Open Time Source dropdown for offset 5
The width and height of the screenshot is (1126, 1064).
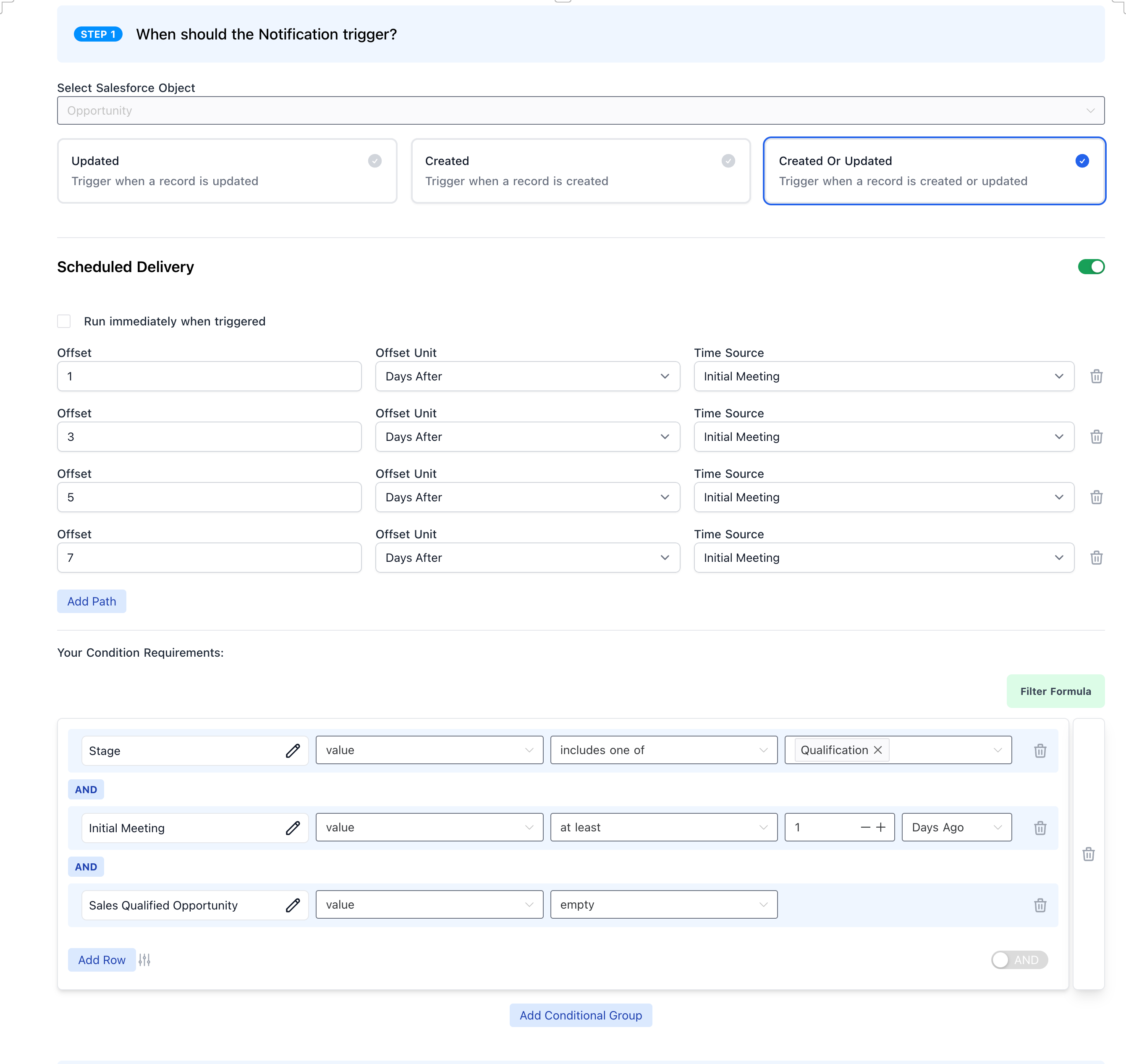[x=884, y=498]
